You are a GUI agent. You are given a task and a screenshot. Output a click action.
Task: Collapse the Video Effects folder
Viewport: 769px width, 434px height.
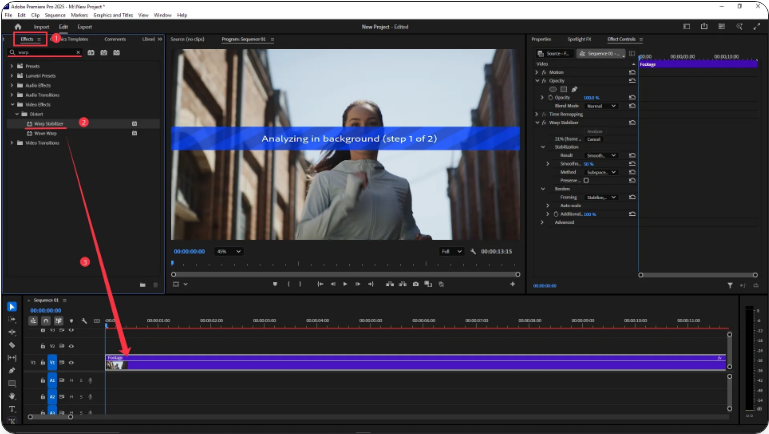12,103
